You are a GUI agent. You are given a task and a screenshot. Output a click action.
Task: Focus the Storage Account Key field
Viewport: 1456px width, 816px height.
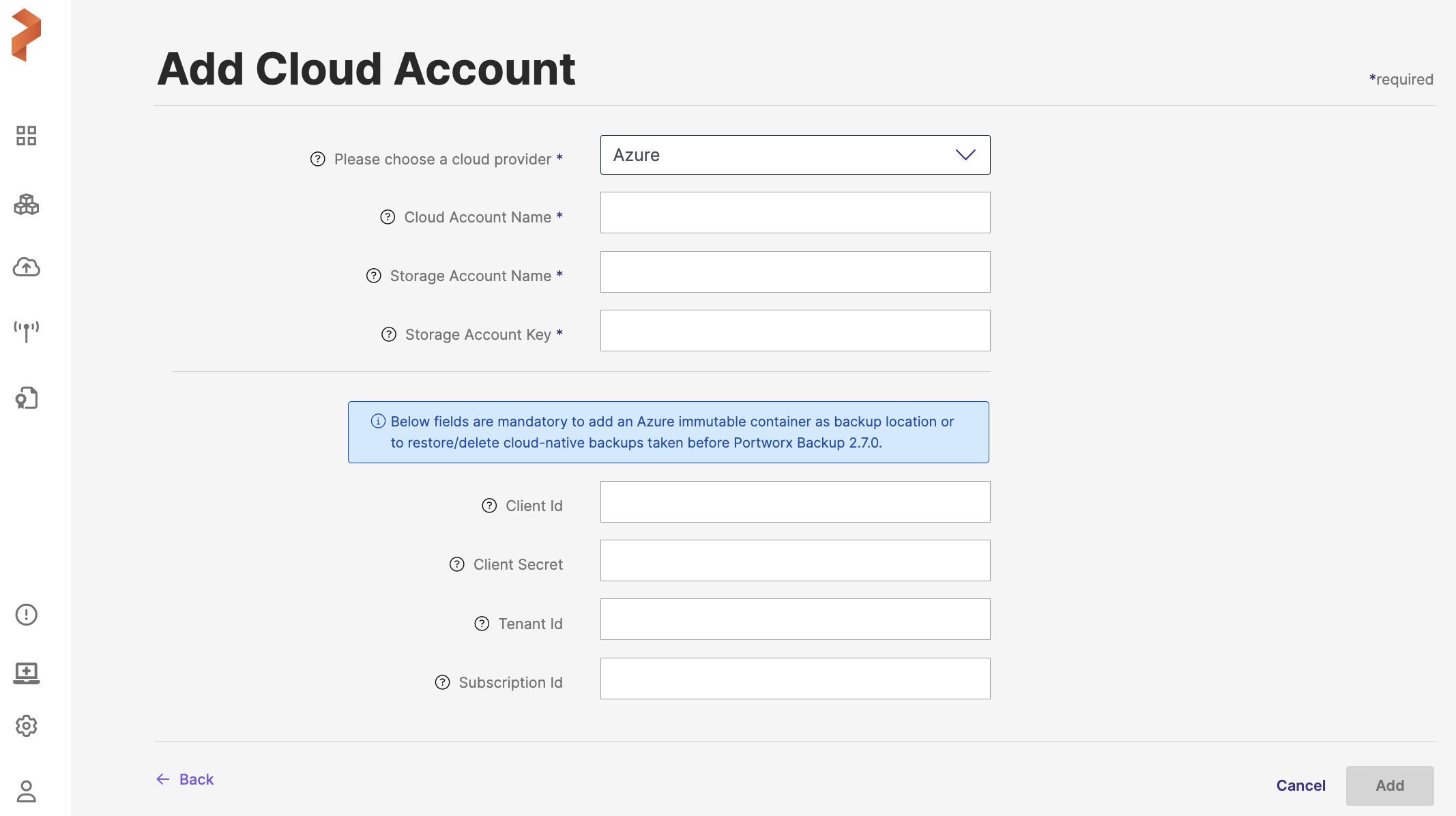click(x=795, y=331)
